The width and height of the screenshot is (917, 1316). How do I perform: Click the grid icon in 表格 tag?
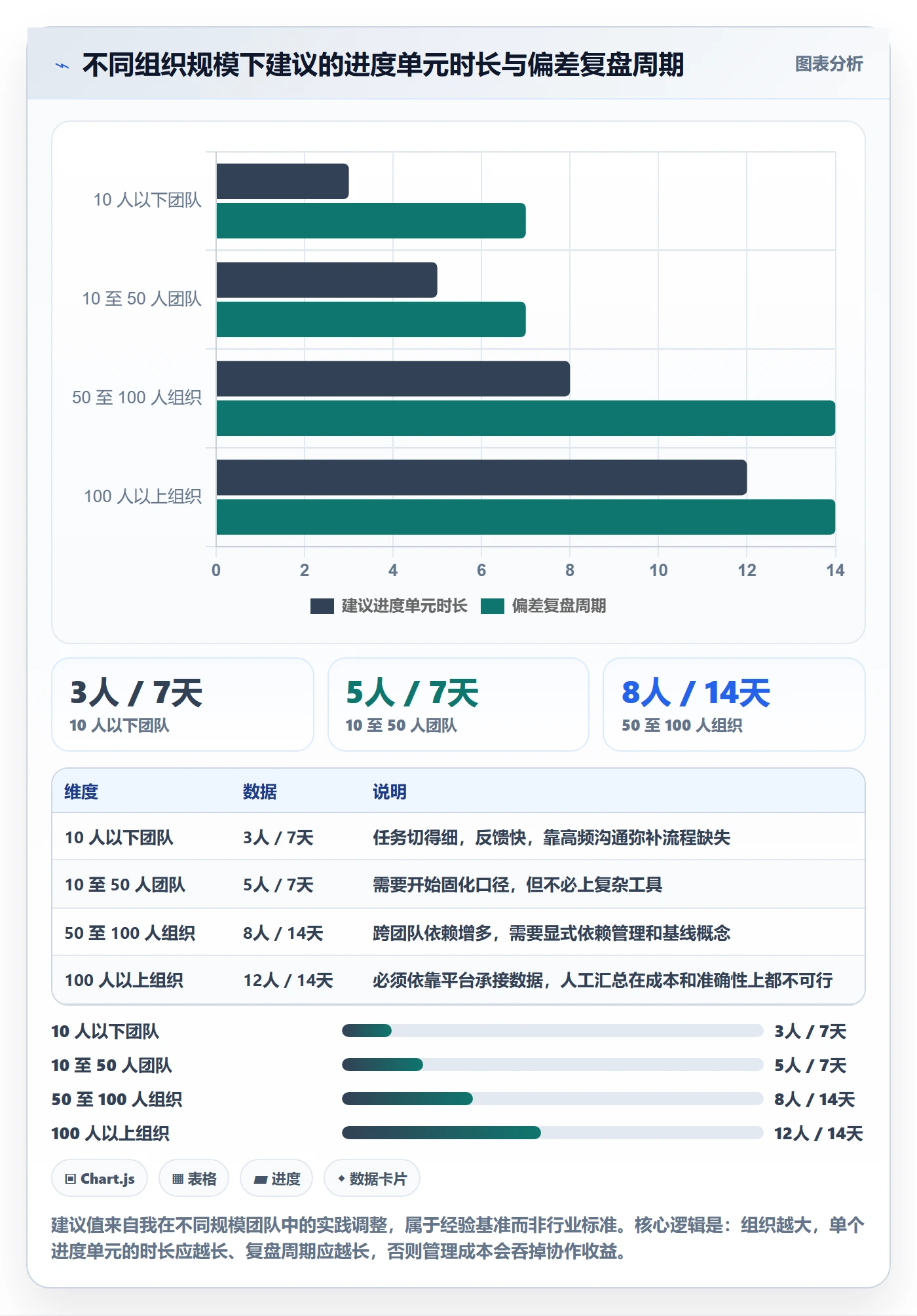178,1179
